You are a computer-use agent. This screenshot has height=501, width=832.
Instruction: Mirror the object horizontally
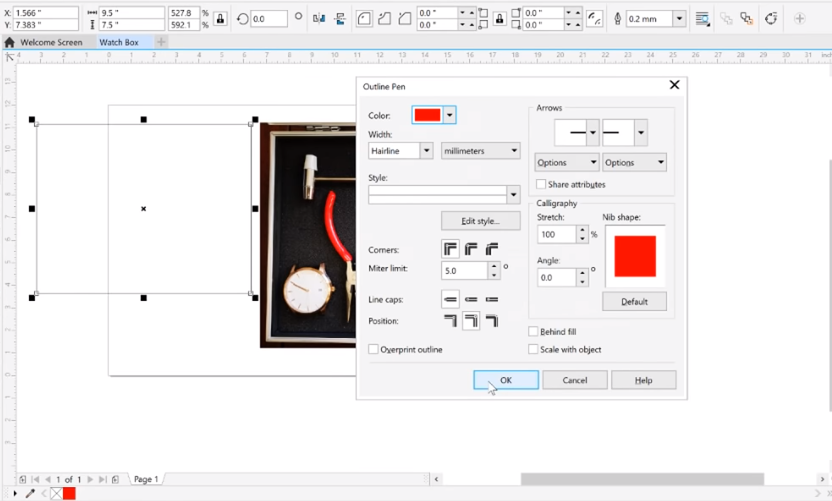tap(319, 19)
